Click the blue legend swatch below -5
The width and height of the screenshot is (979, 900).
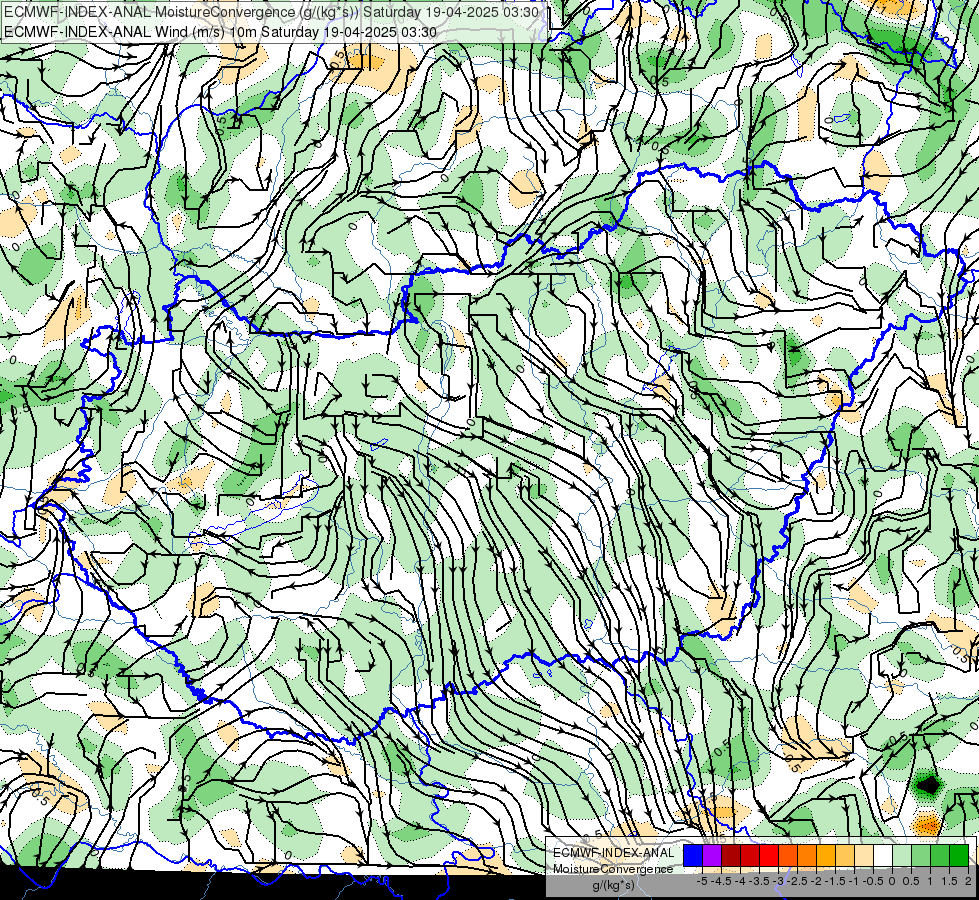tap(693, 855)
